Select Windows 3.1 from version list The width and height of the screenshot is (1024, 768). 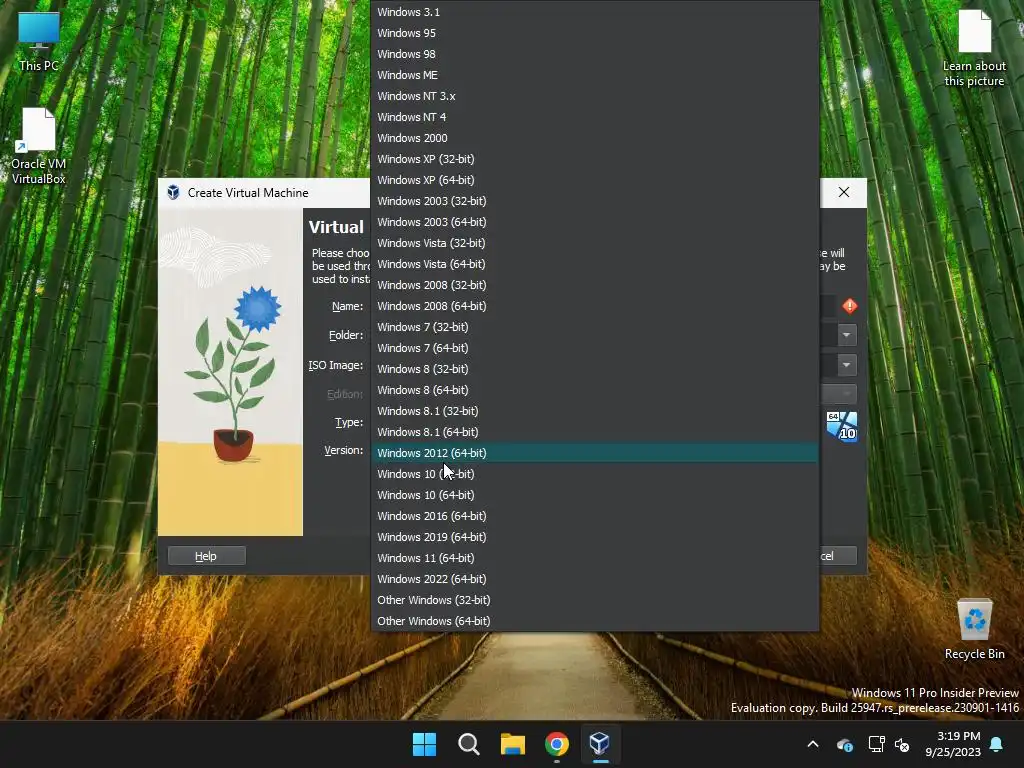[x=594, y=12]
